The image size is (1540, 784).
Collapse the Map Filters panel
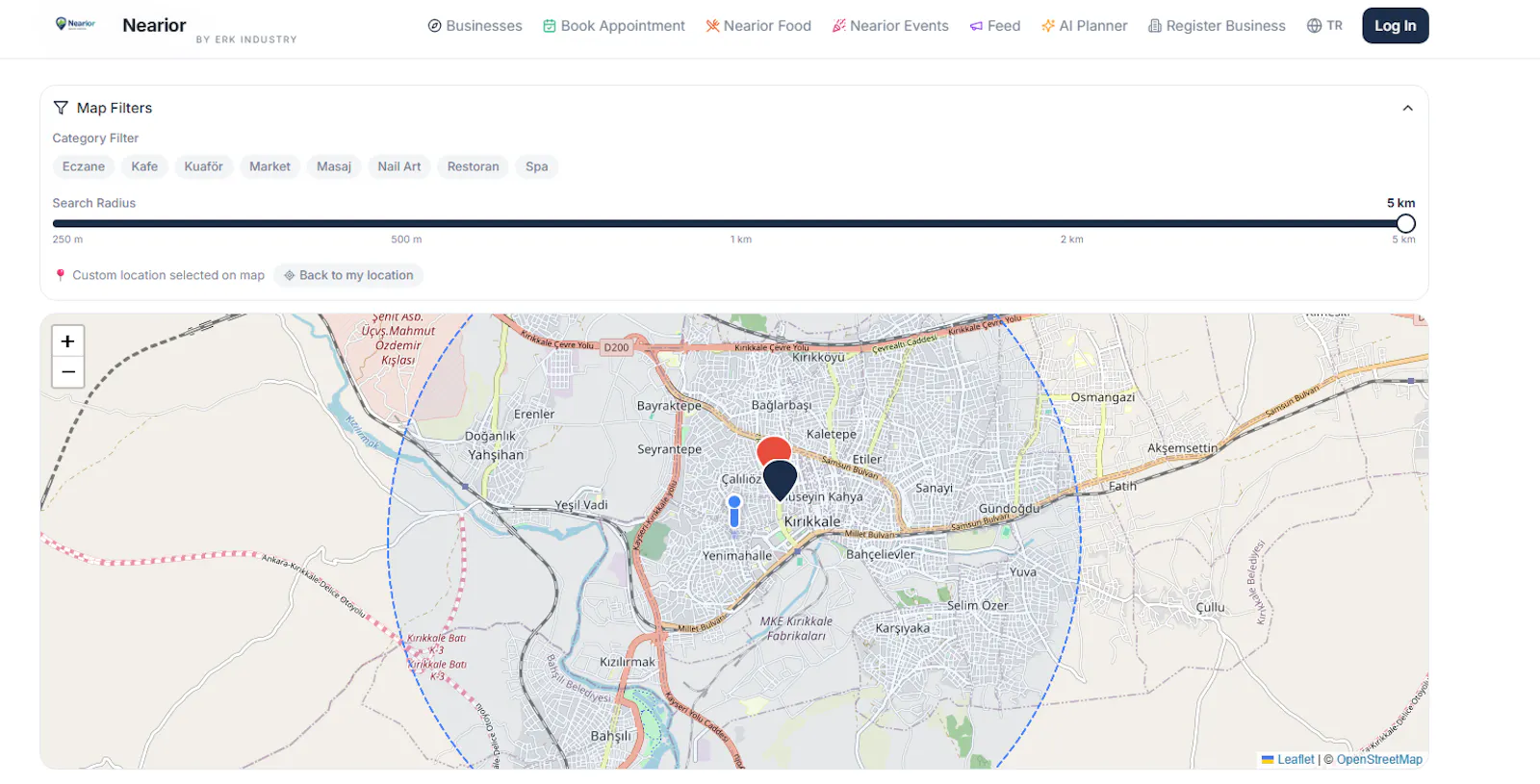[1407, 108]
